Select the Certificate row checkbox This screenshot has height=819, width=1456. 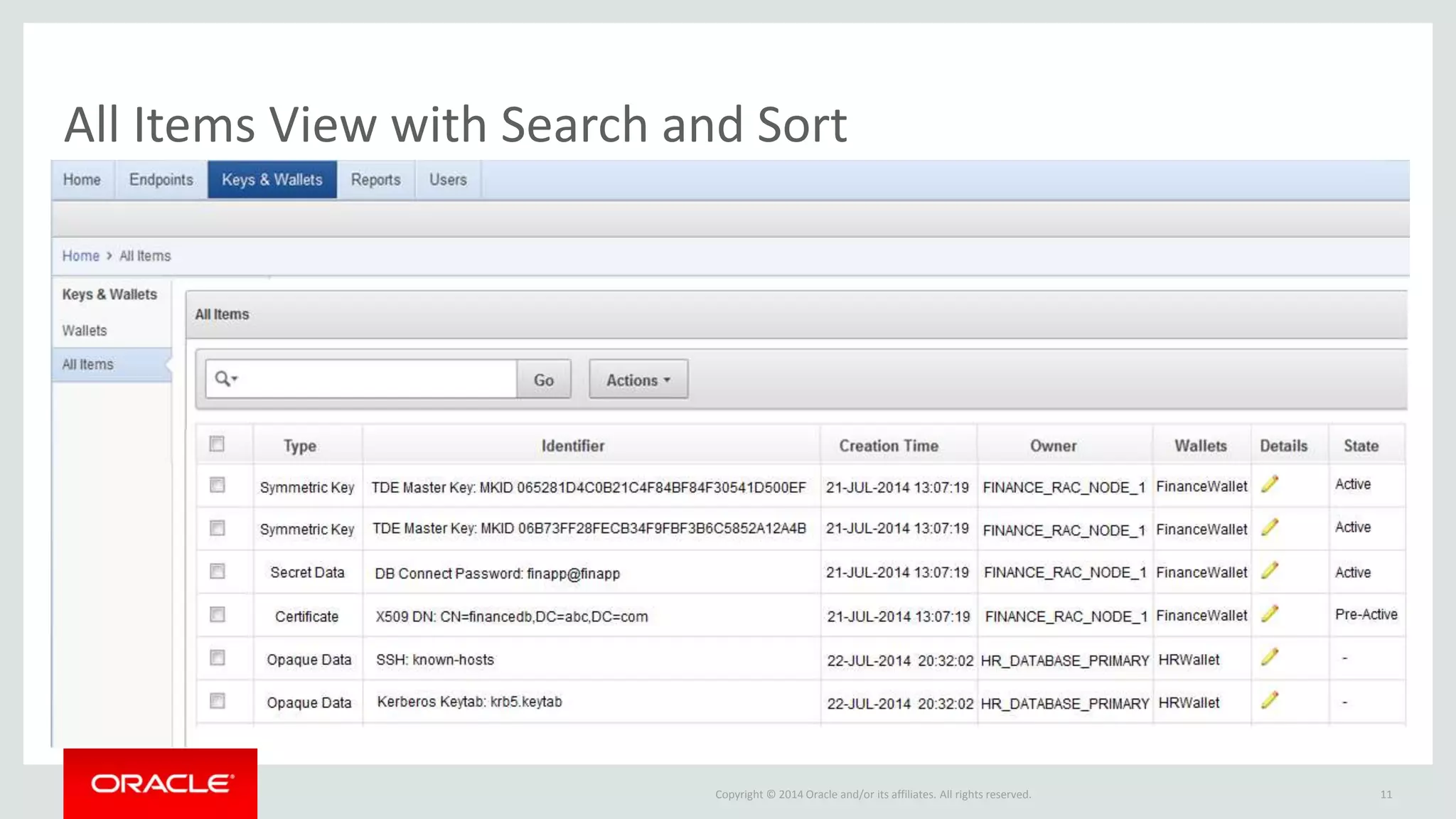pos(218,615)
